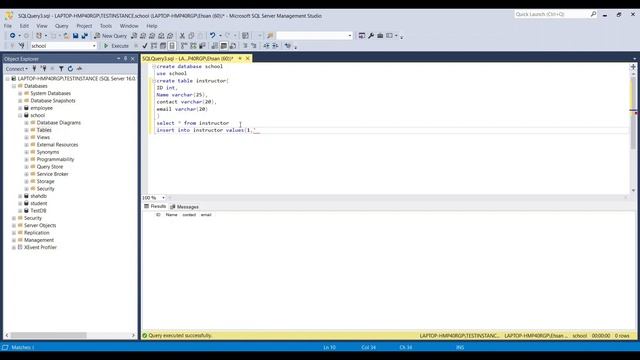This screenshot has width=640, height=360.
Task: Select the Programmability folder
Action: pos(55,160)
